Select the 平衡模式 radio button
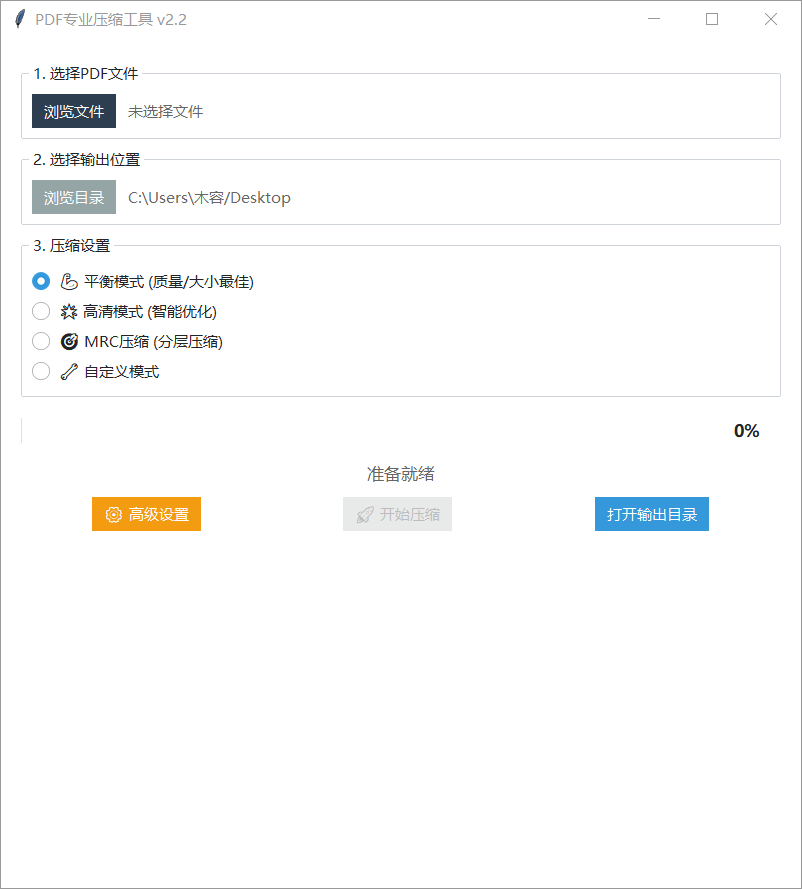Viewport: 802px width, 889px height. [x=40, y=281]
